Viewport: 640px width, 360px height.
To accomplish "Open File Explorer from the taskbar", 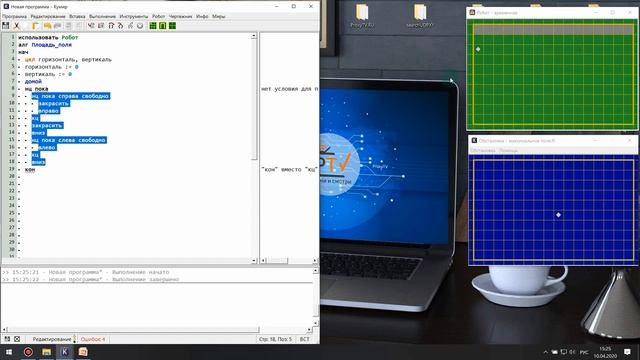I will pos(47,352).
